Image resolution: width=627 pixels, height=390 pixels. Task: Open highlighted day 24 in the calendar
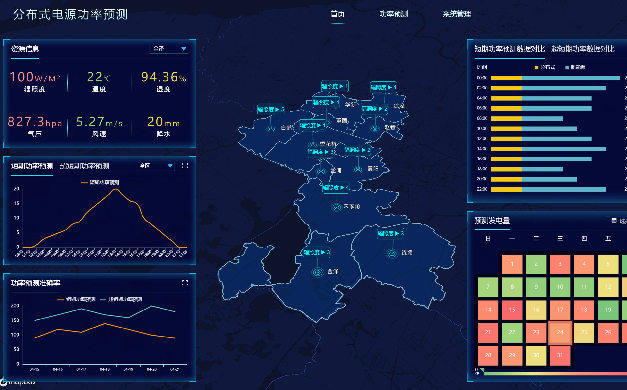[560, 332]
